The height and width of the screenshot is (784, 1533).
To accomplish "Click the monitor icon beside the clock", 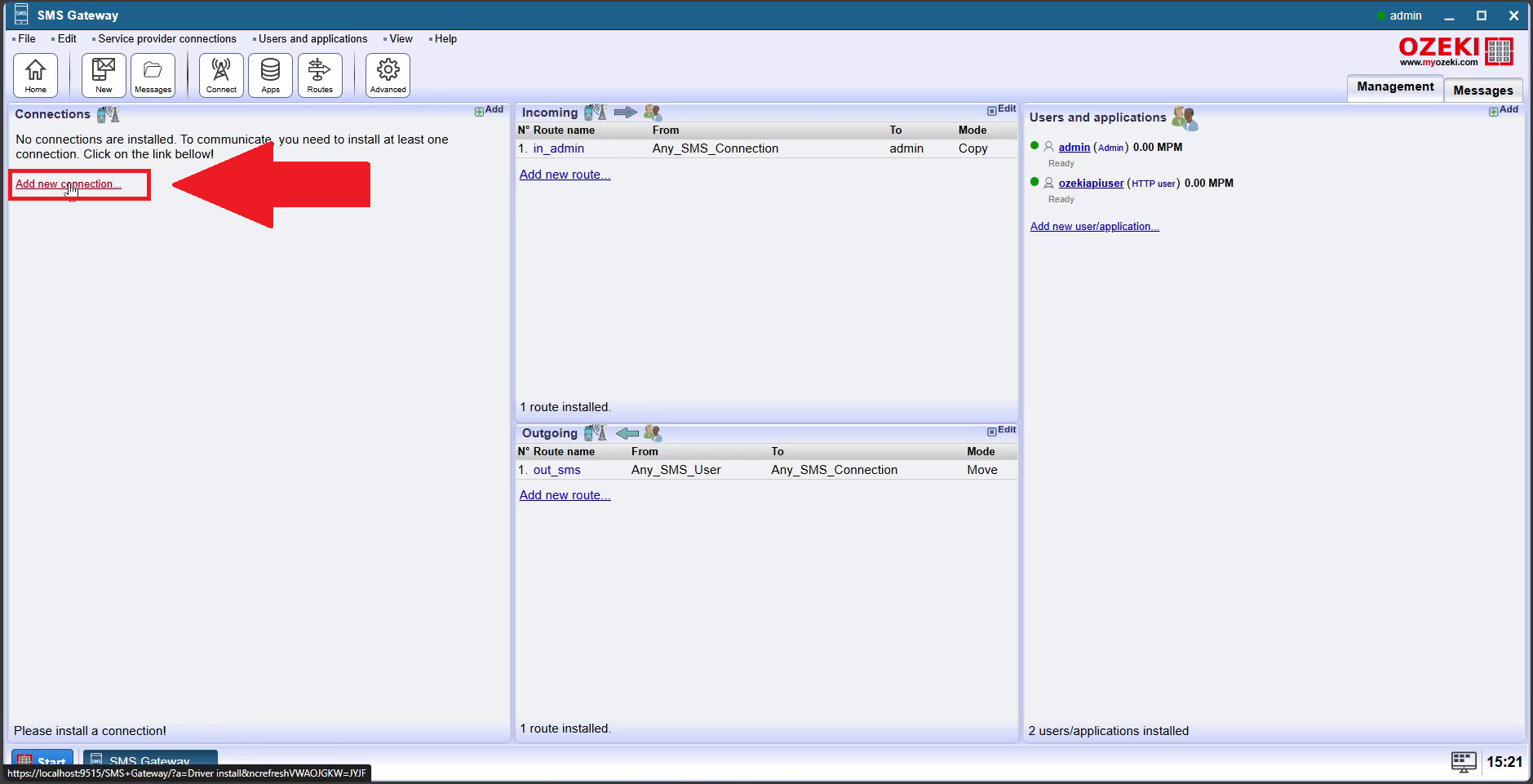I will tap(1464, 762).
